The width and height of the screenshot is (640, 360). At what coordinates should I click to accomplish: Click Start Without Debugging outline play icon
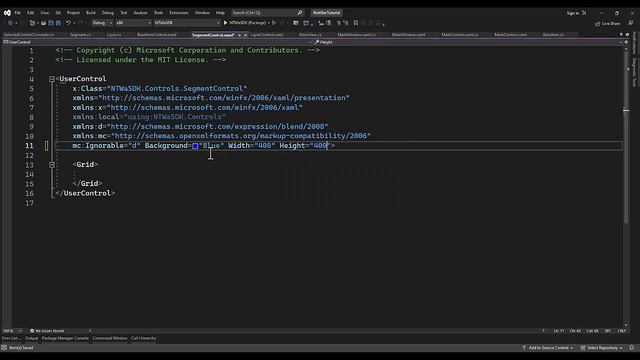[x=274, y=23]
